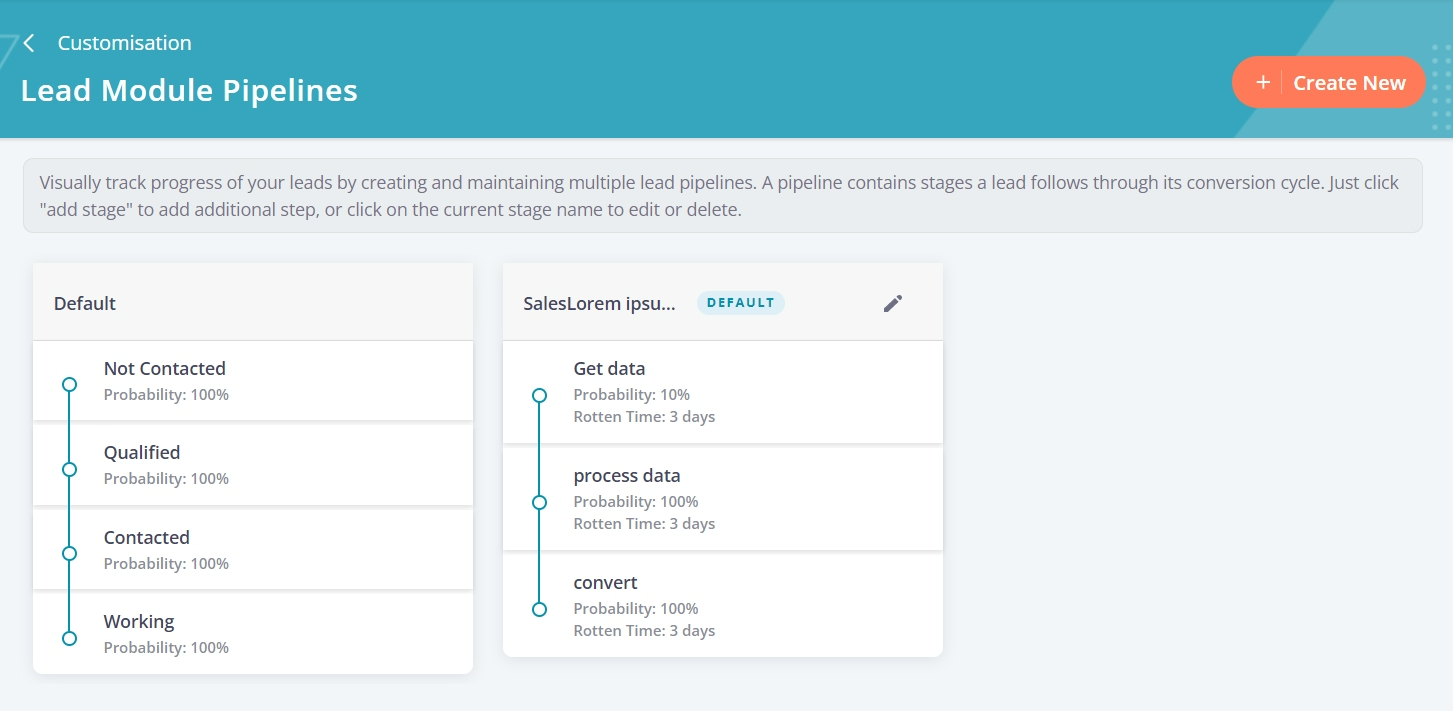Click the SalesLorem ipsu... pipeline title
The width and height of the screenshot is (1453, 711).
[600, 304]
